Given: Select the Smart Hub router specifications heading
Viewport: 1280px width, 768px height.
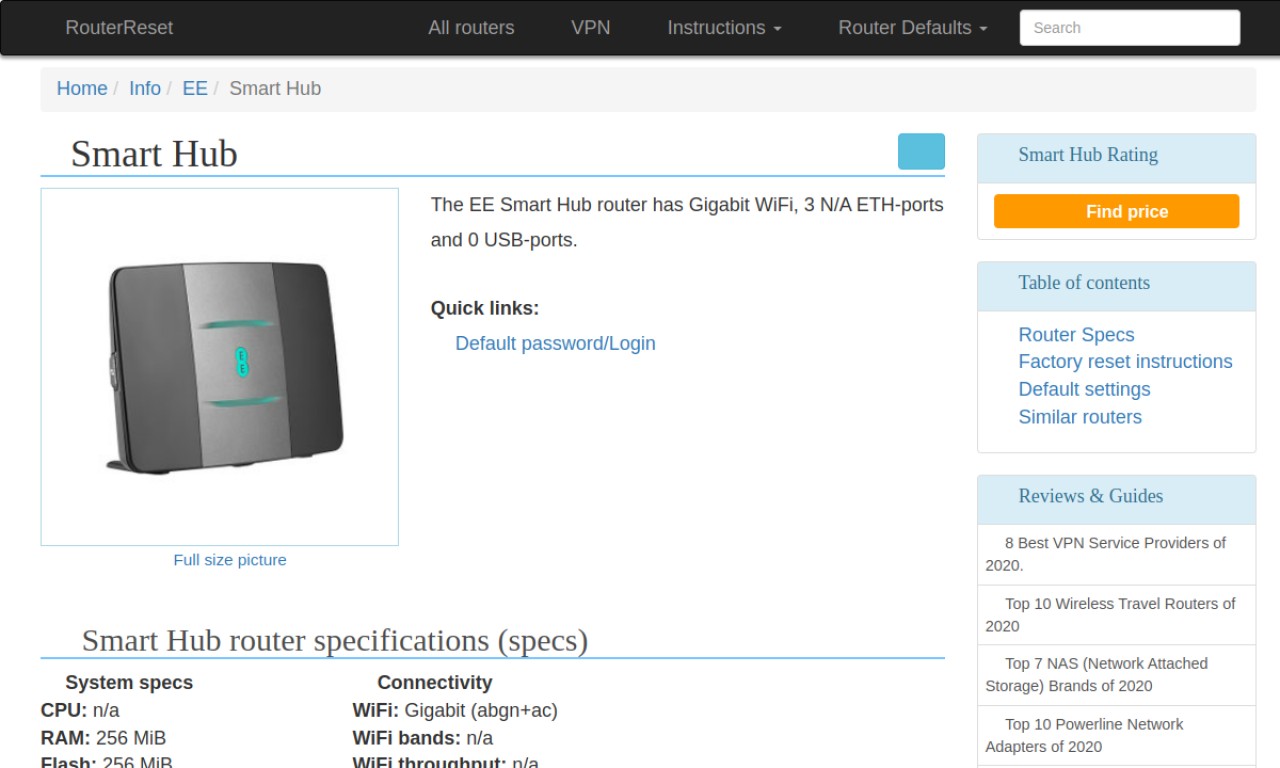Looking at the screenshot, I should pyautogui.click(x=335, y=640).
